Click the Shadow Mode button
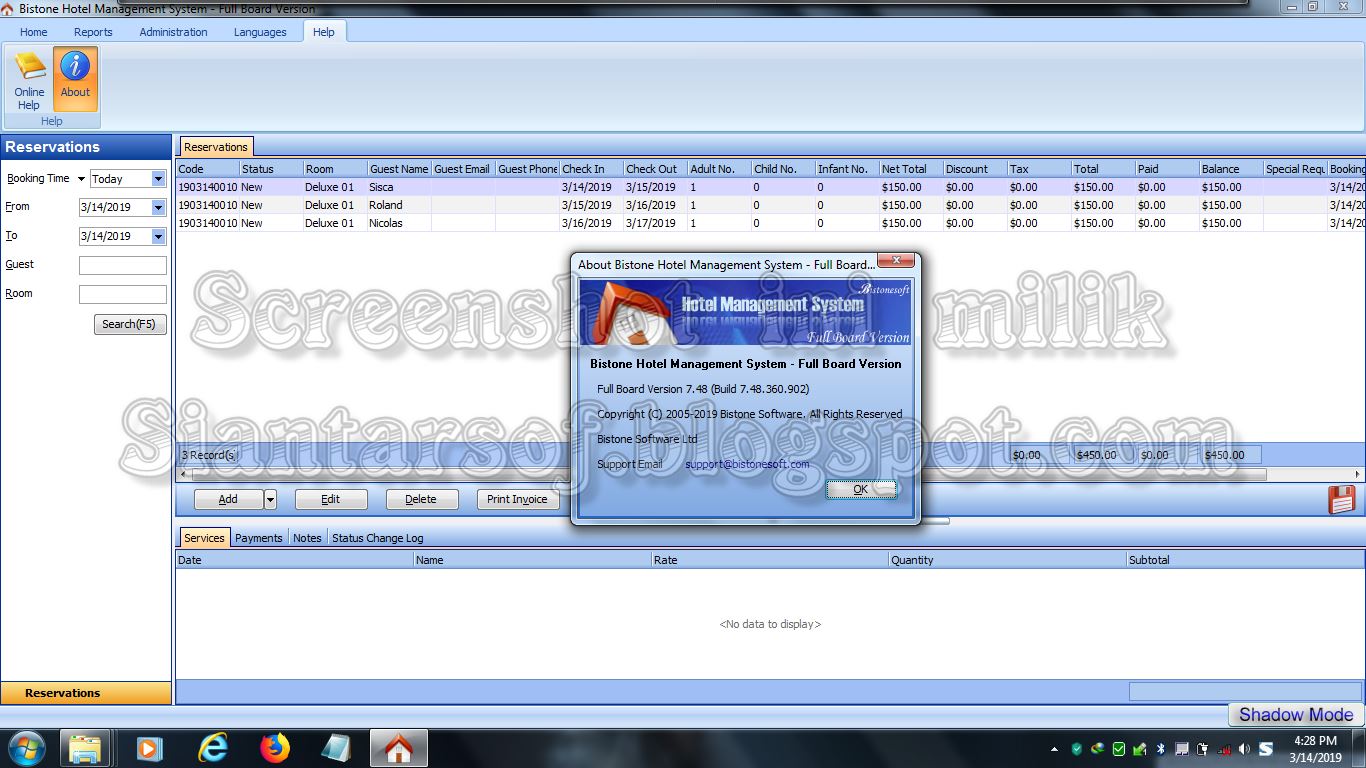This screenshot has height=768, width=1366. click(x=1296, y=714)
